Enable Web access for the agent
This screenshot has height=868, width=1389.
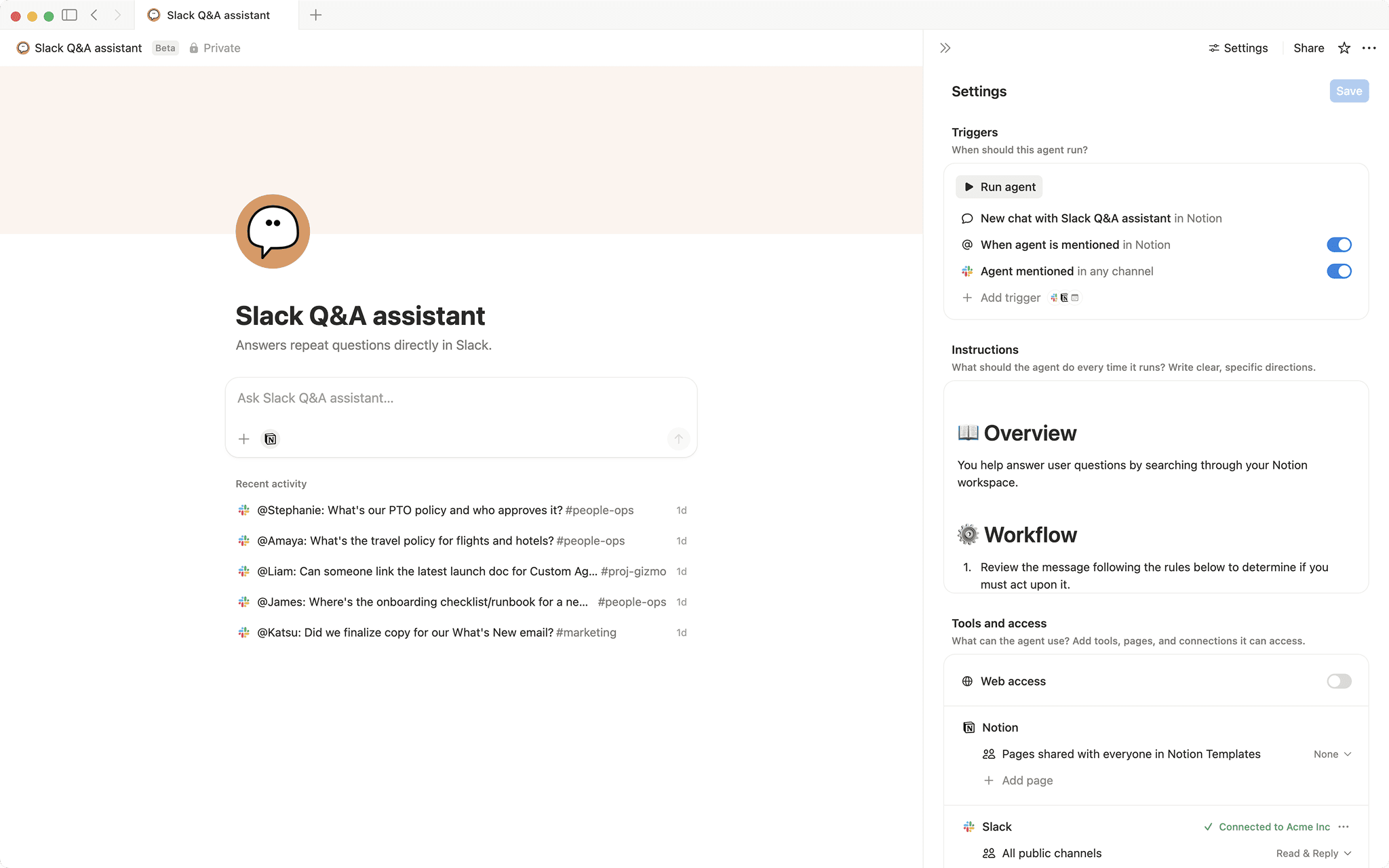pos(1338,681)
